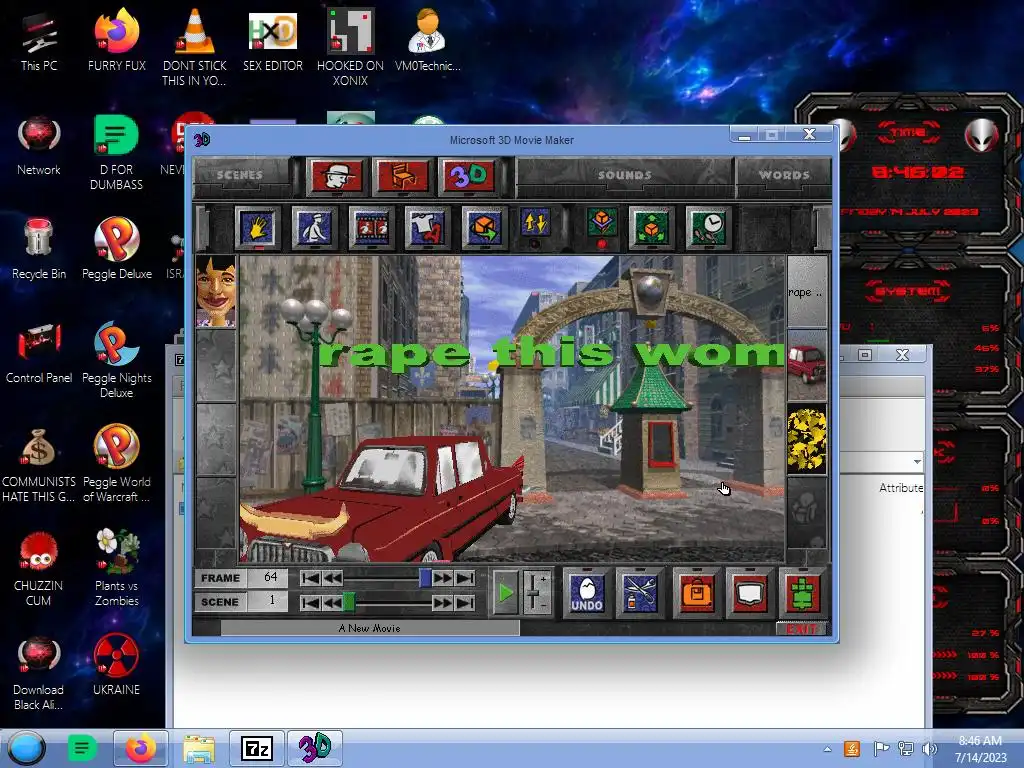Image resolution: width=1024 pixels, height=768 pixels.
Task: Click the Undo egg button
Action: (586, 593)
